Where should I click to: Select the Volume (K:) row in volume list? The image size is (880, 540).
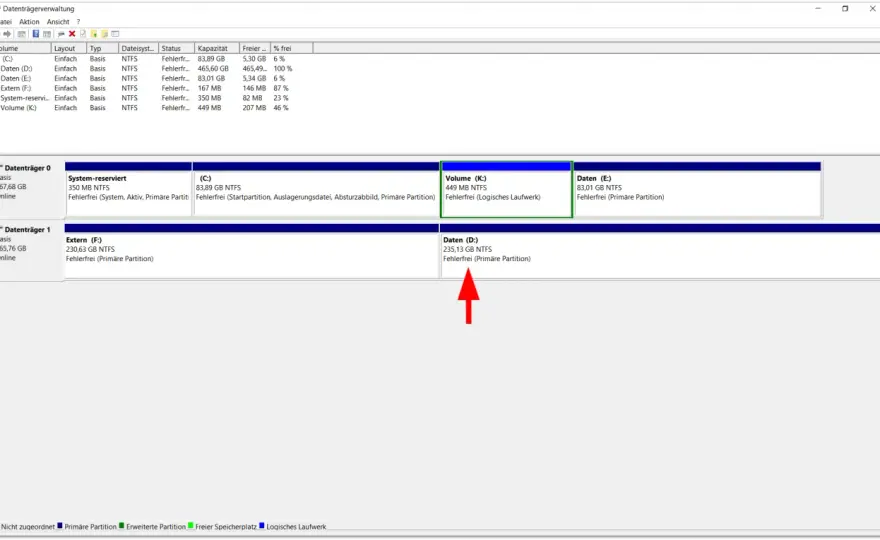[146, 108]
